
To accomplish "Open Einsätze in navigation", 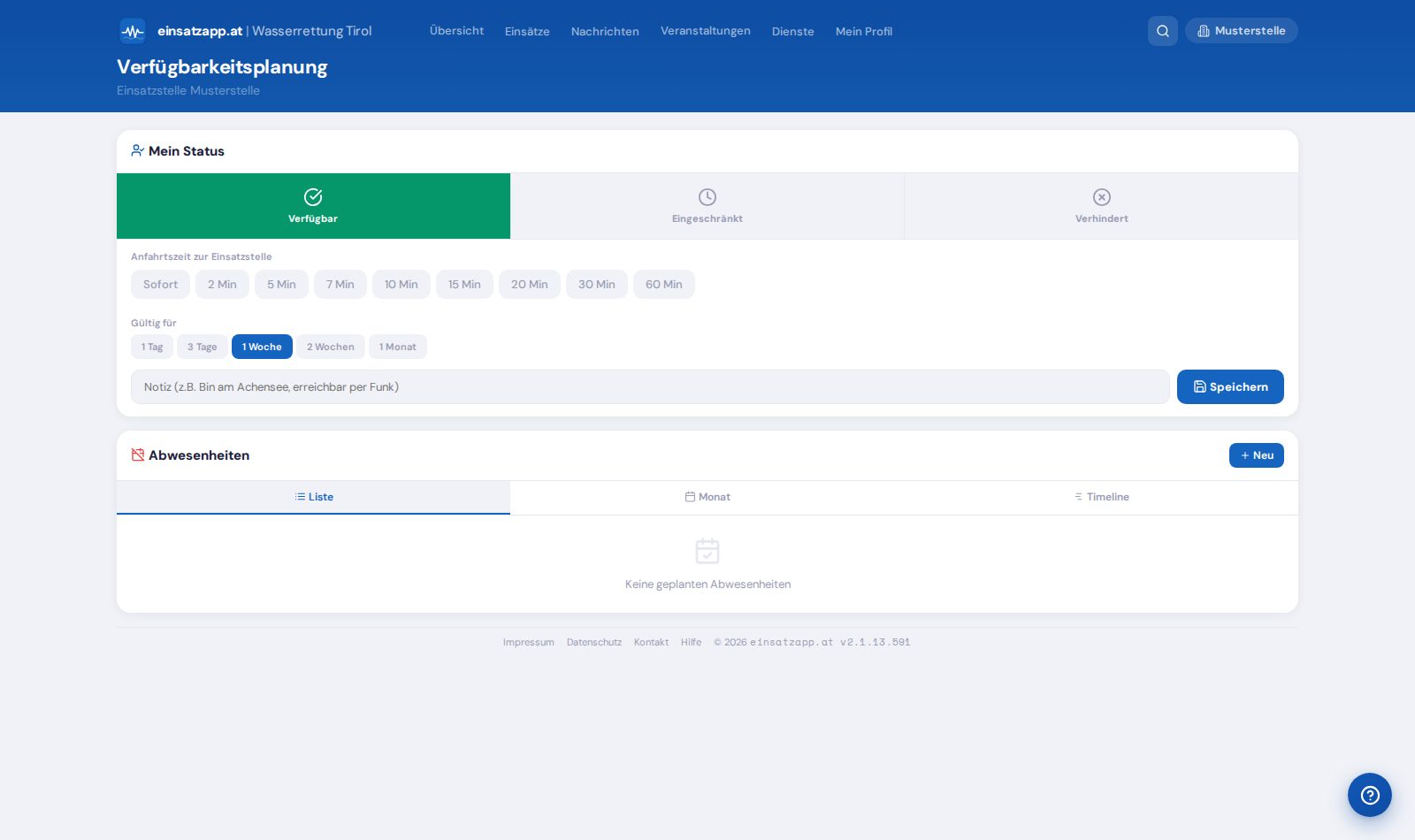I will click(527, 31).
